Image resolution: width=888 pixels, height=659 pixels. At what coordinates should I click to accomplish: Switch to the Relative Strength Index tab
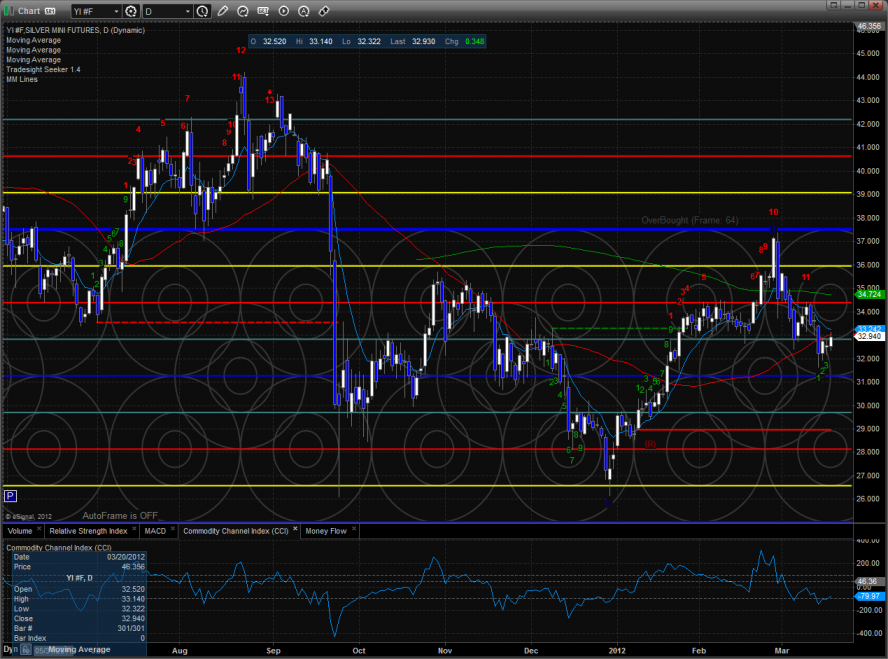click(93, 531)
